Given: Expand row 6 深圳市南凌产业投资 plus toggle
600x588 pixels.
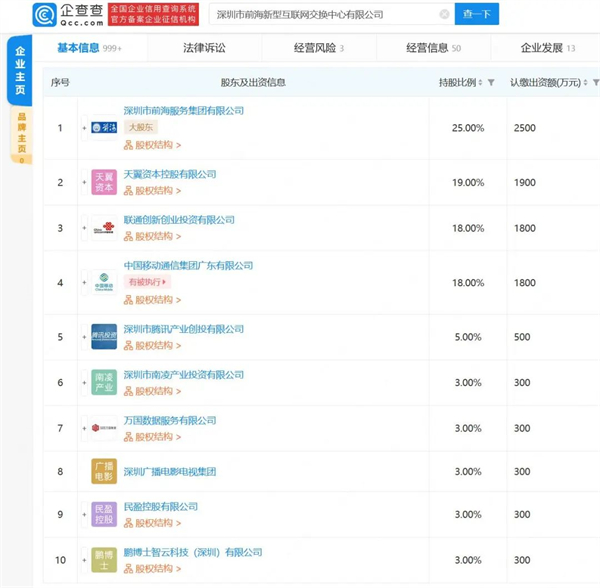Looking at the screenshot, I should [x=84, y=382].
